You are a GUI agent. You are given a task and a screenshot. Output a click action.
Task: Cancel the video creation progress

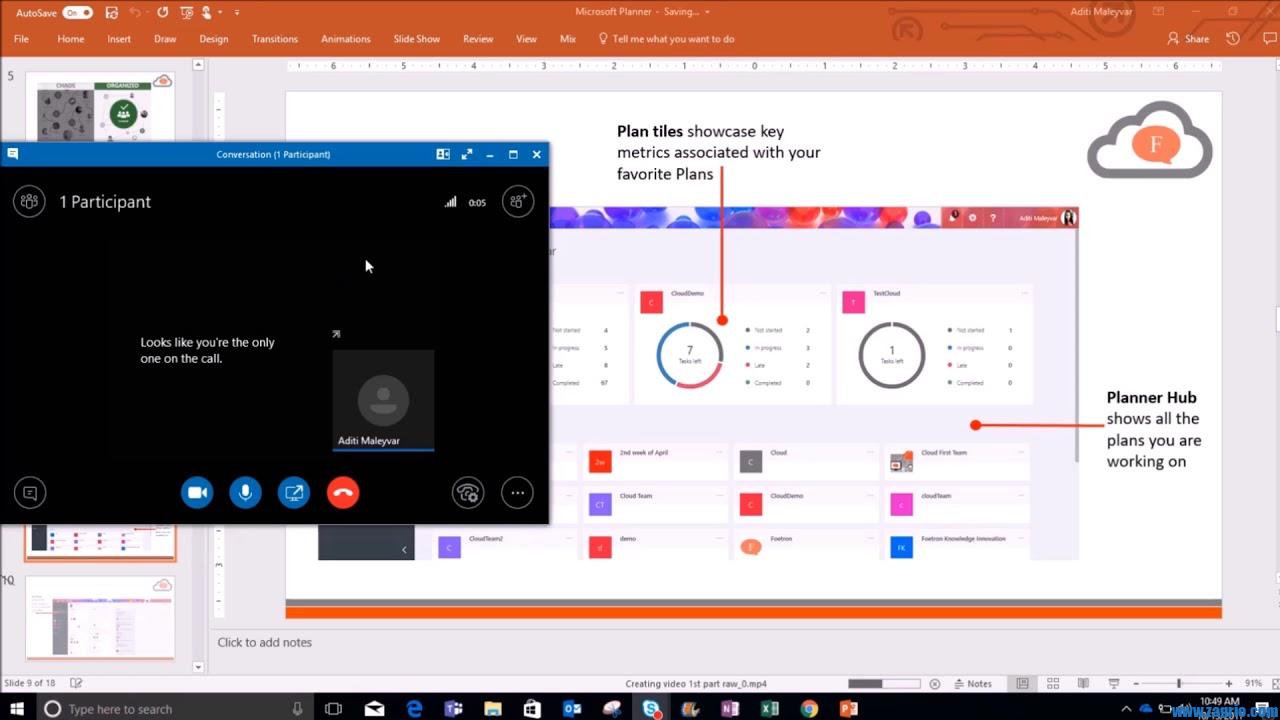(935, 684)
